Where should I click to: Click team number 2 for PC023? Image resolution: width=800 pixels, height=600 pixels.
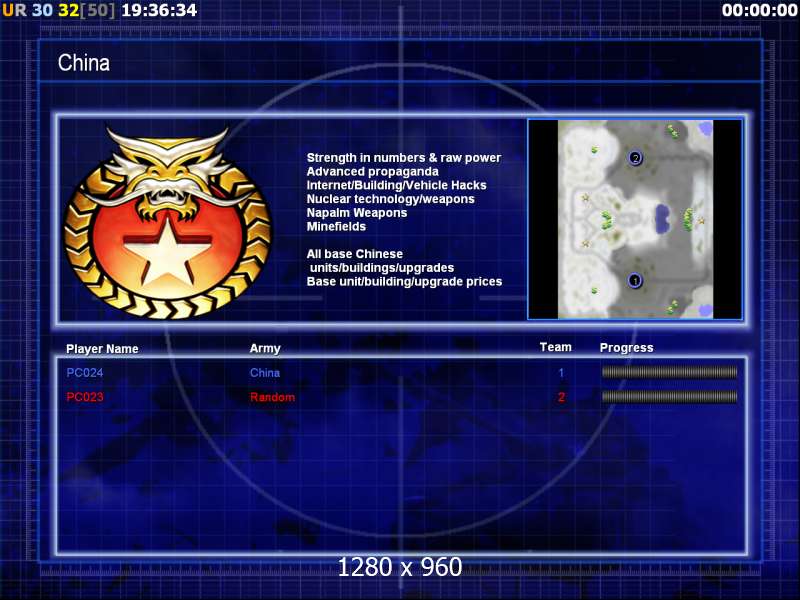(x=561, y=397)
